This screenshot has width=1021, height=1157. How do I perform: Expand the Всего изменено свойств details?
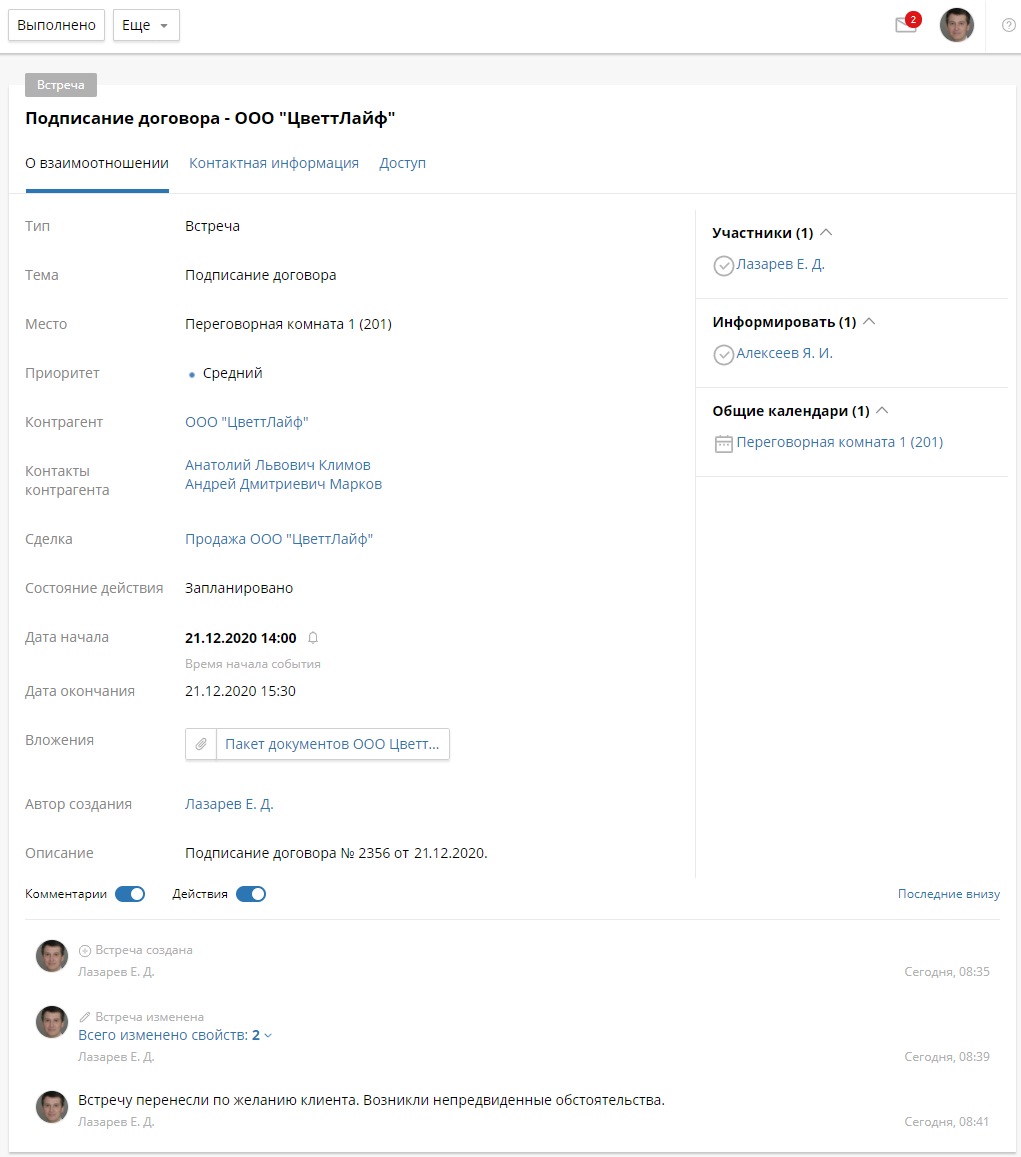tap(175, 1036)
